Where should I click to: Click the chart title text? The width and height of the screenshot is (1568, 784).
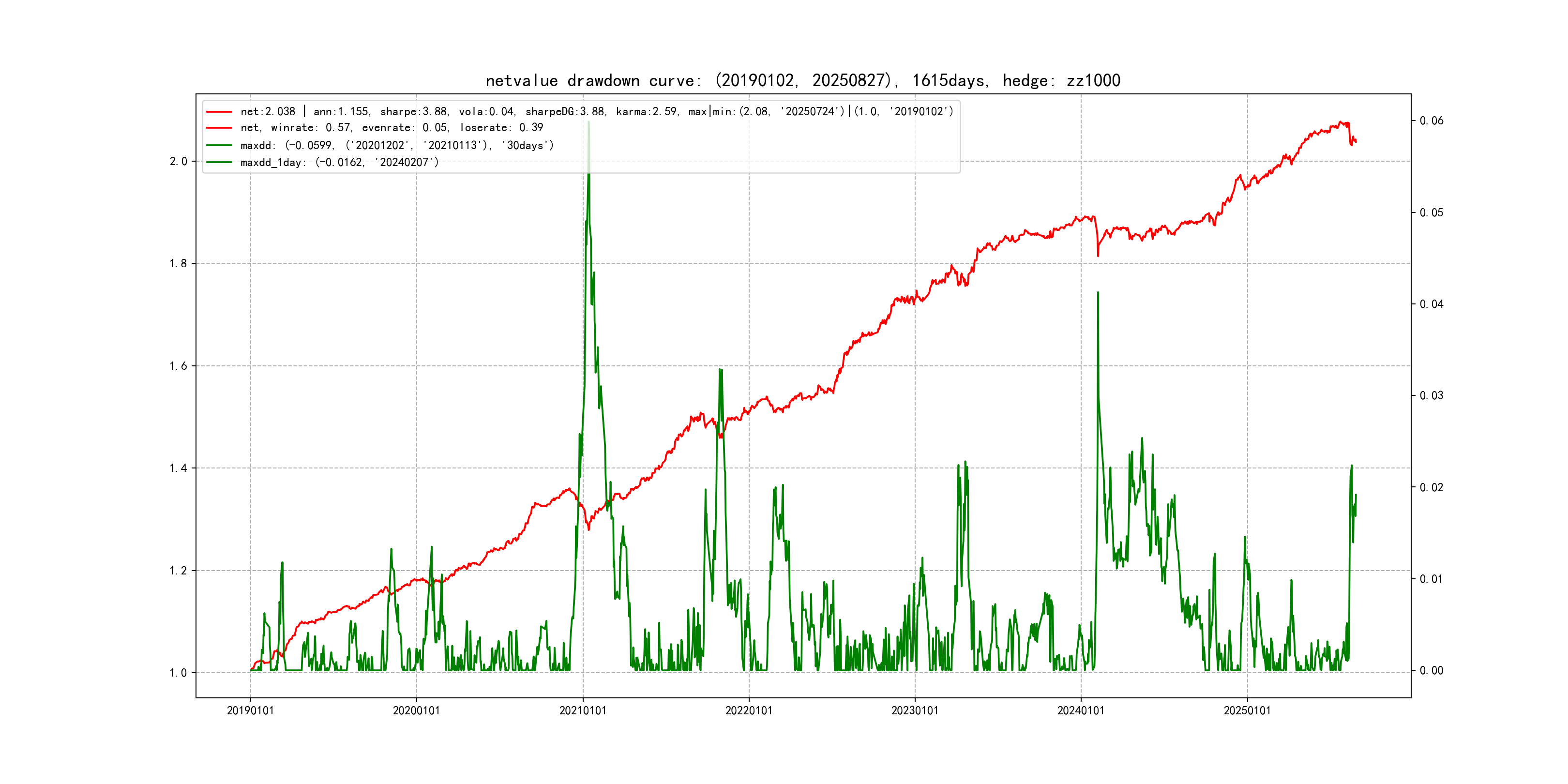(802, 80)
